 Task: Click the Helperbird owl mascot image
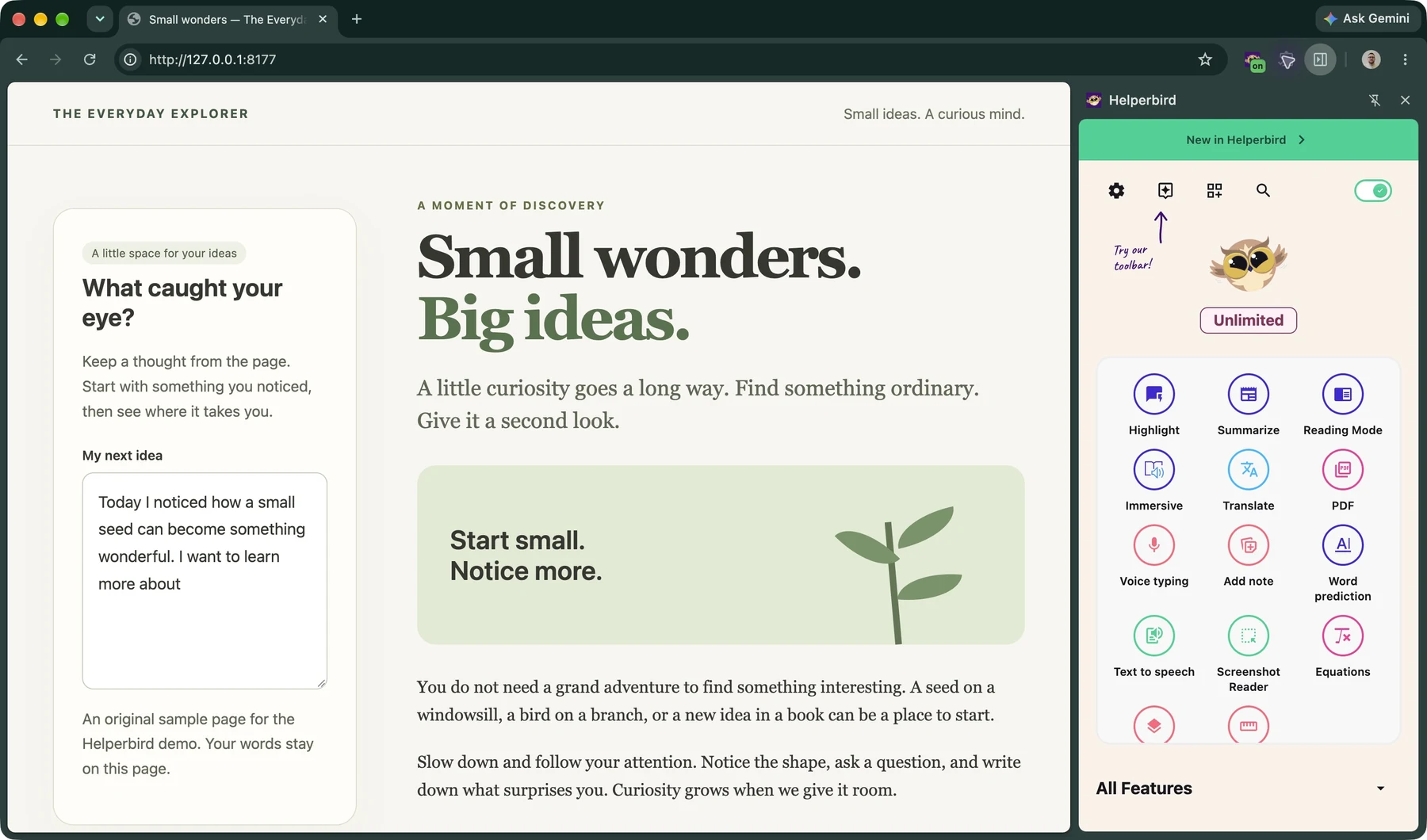pos(1248,265)
